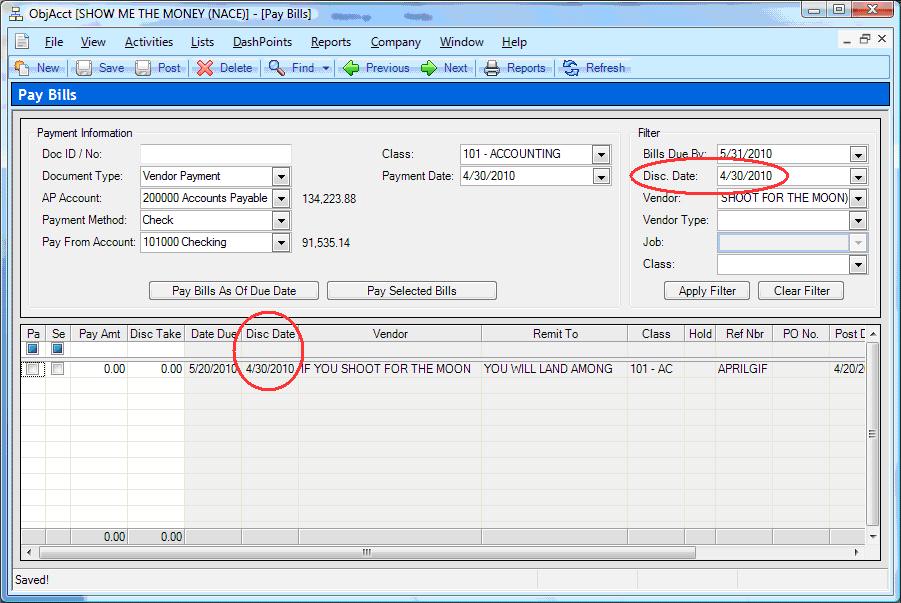Click the New document toolbar icon

coord(23,68)
